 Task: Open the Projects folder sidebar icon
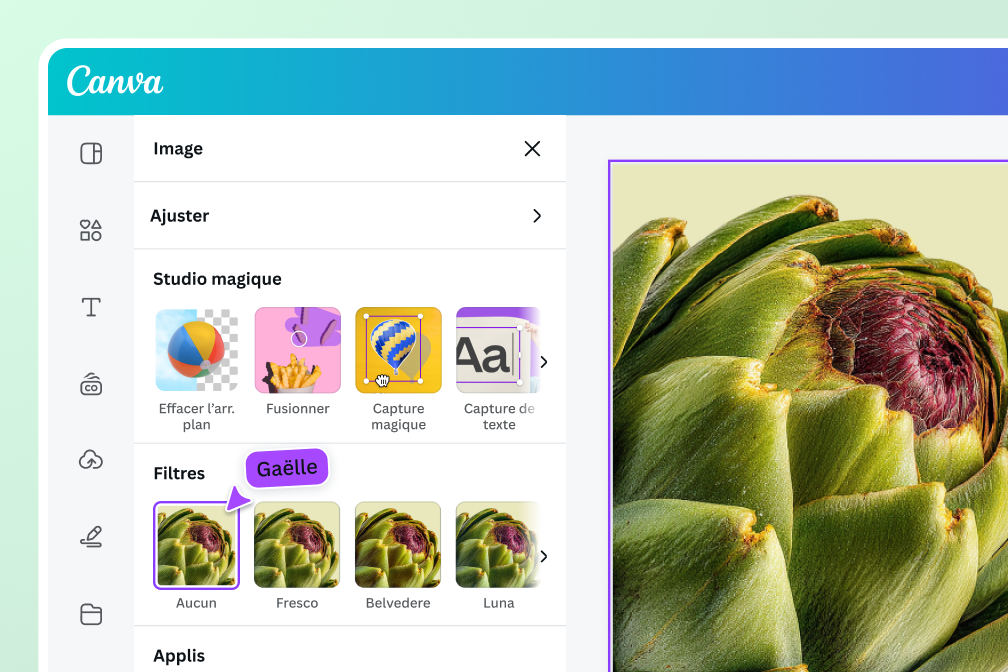91,614
